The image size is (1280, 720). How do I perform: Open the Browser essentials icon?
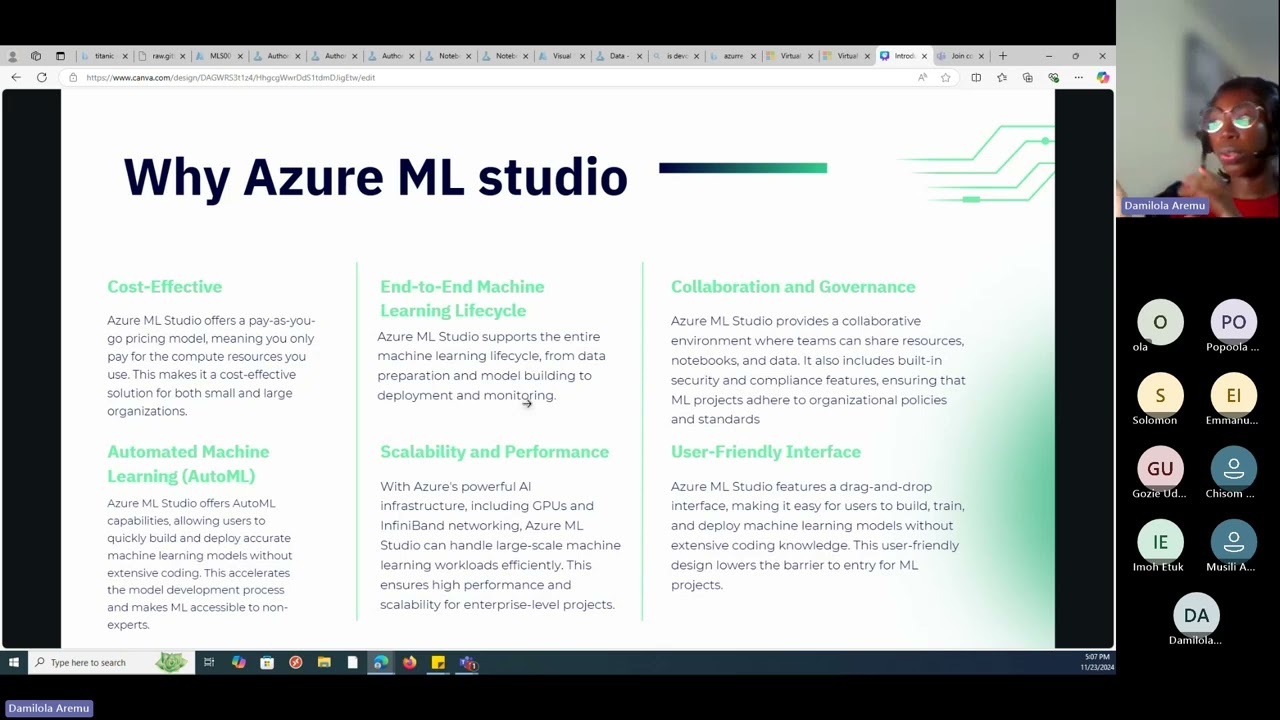(x=1053, y=77)
